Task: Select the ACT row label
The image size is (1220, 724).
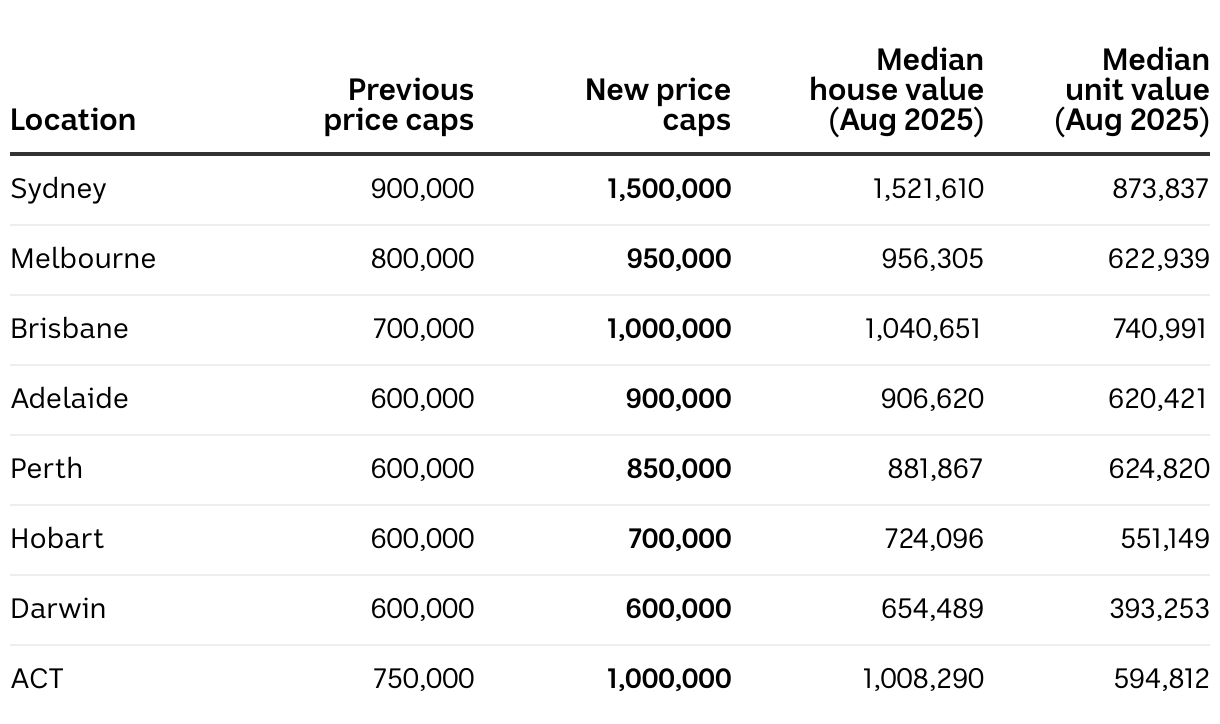Action: coord(37,679)
